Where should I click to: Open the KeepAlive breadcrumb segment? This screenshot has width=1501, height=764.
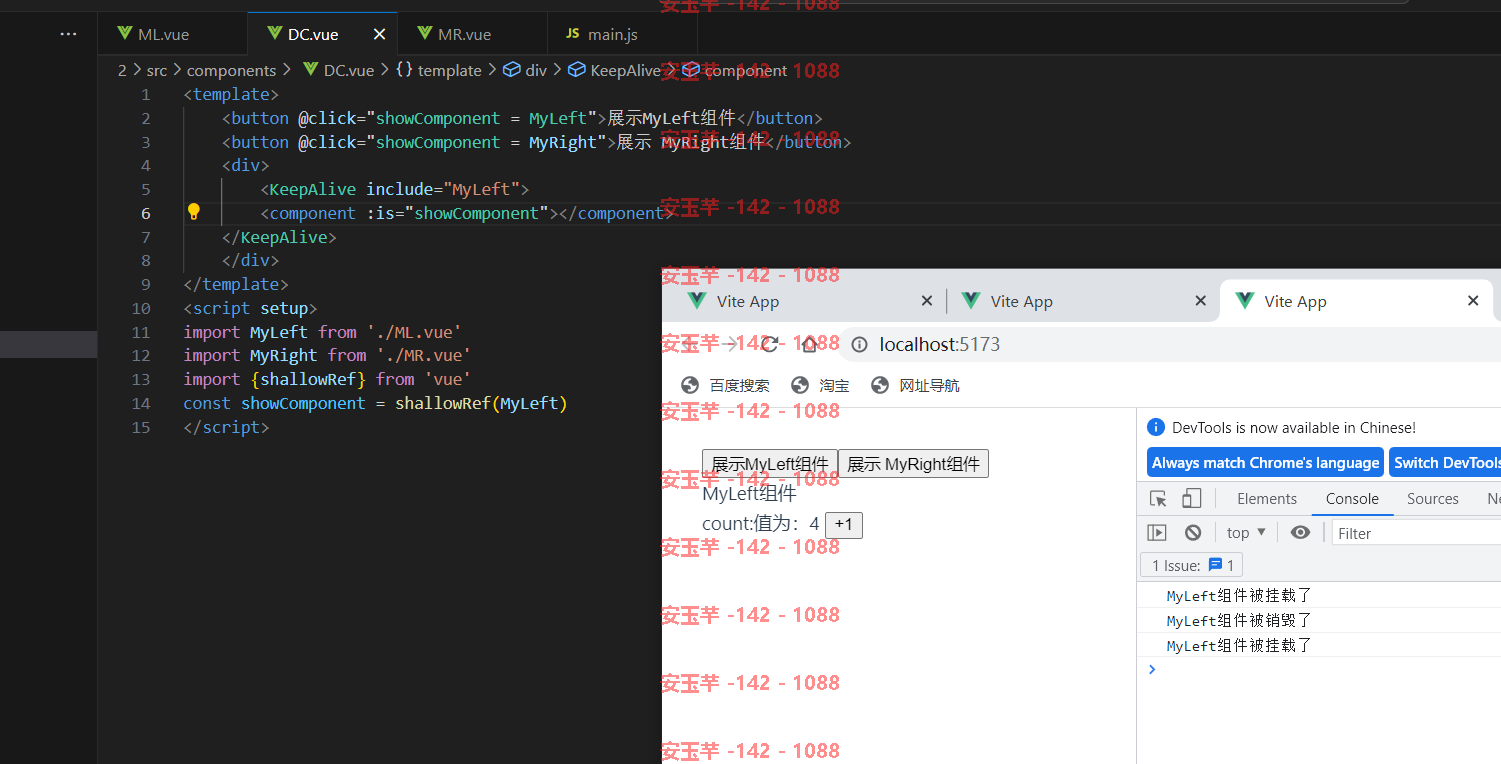click(x=615, y=70)
